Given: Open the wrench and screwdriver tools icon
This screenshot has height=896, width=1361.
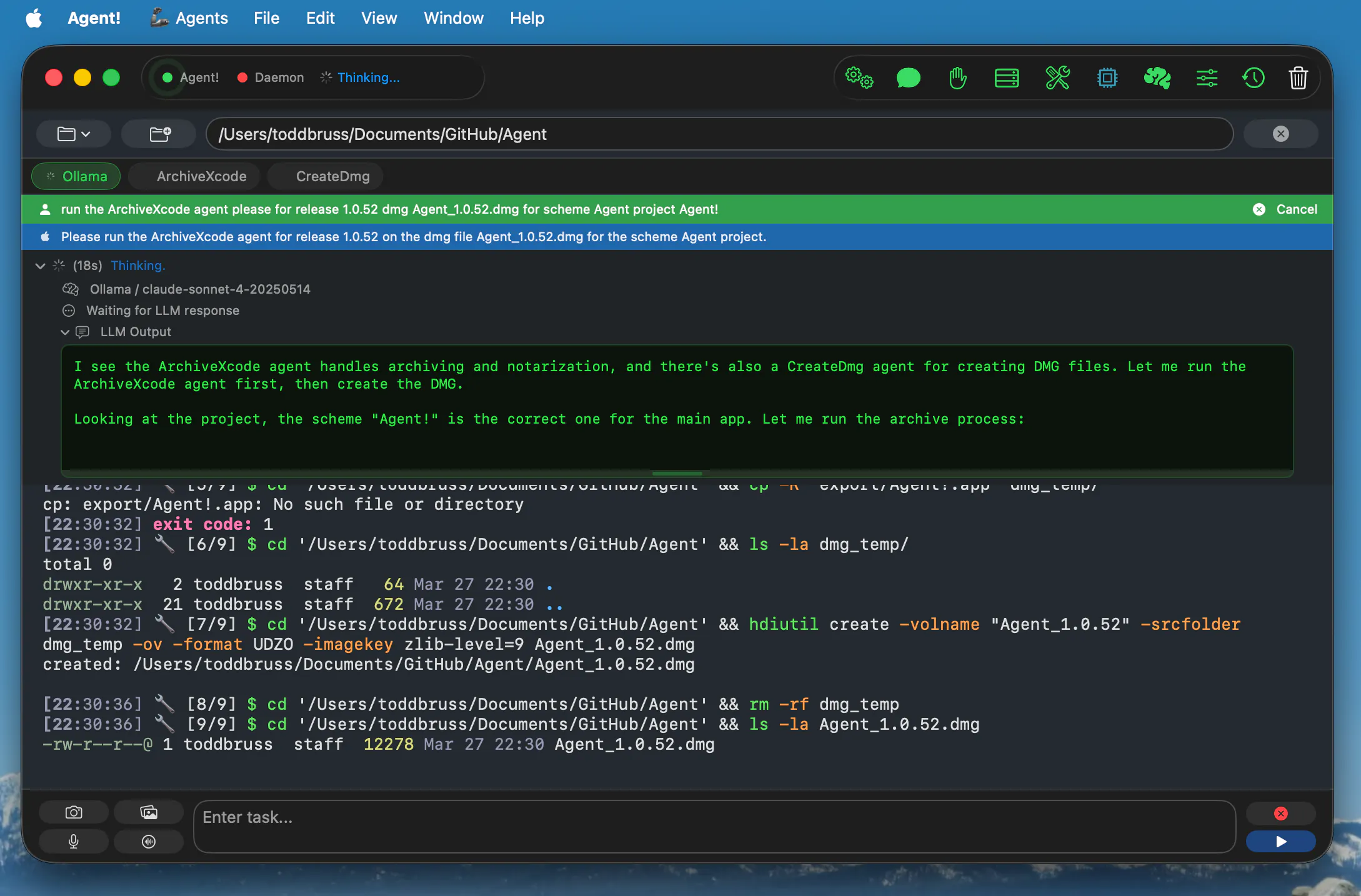Looking at the screenshot, I should (x=1057, y=78).
